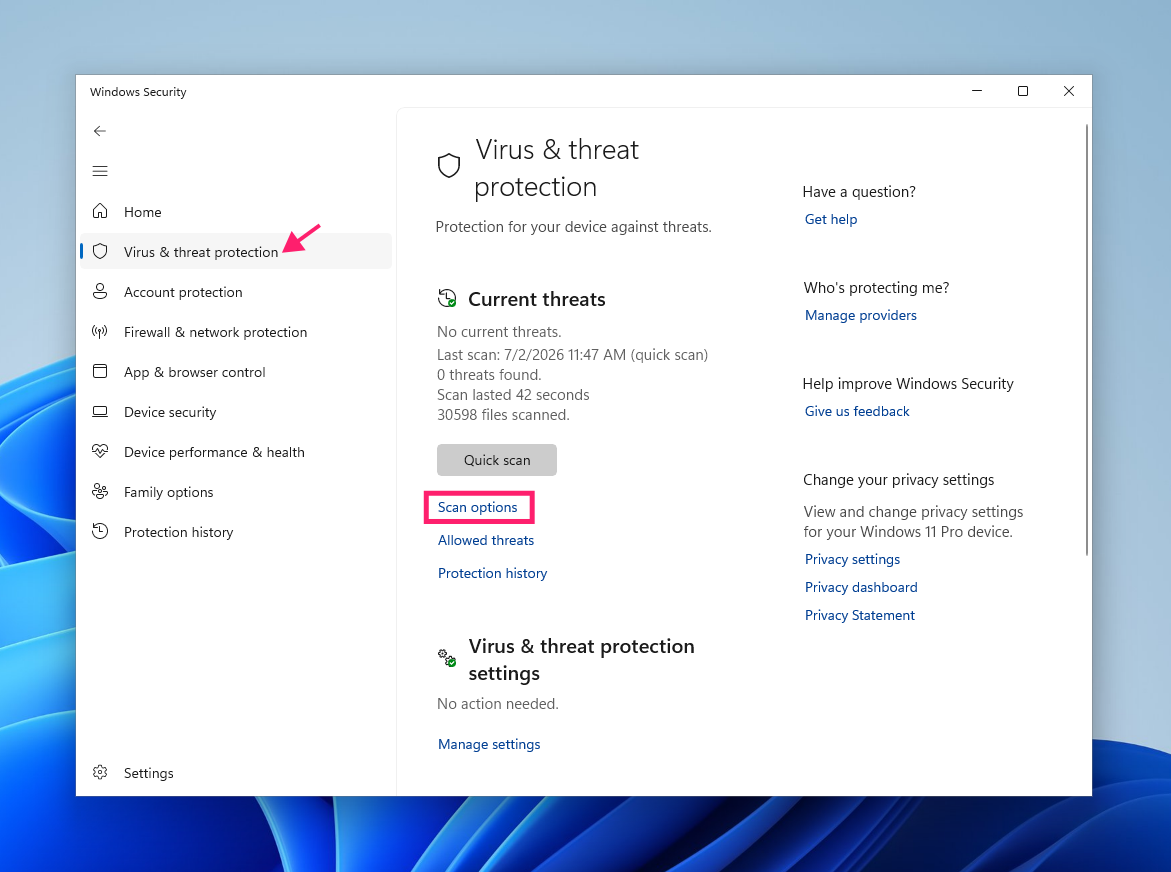Open Privacy settings link

point(852,559)
